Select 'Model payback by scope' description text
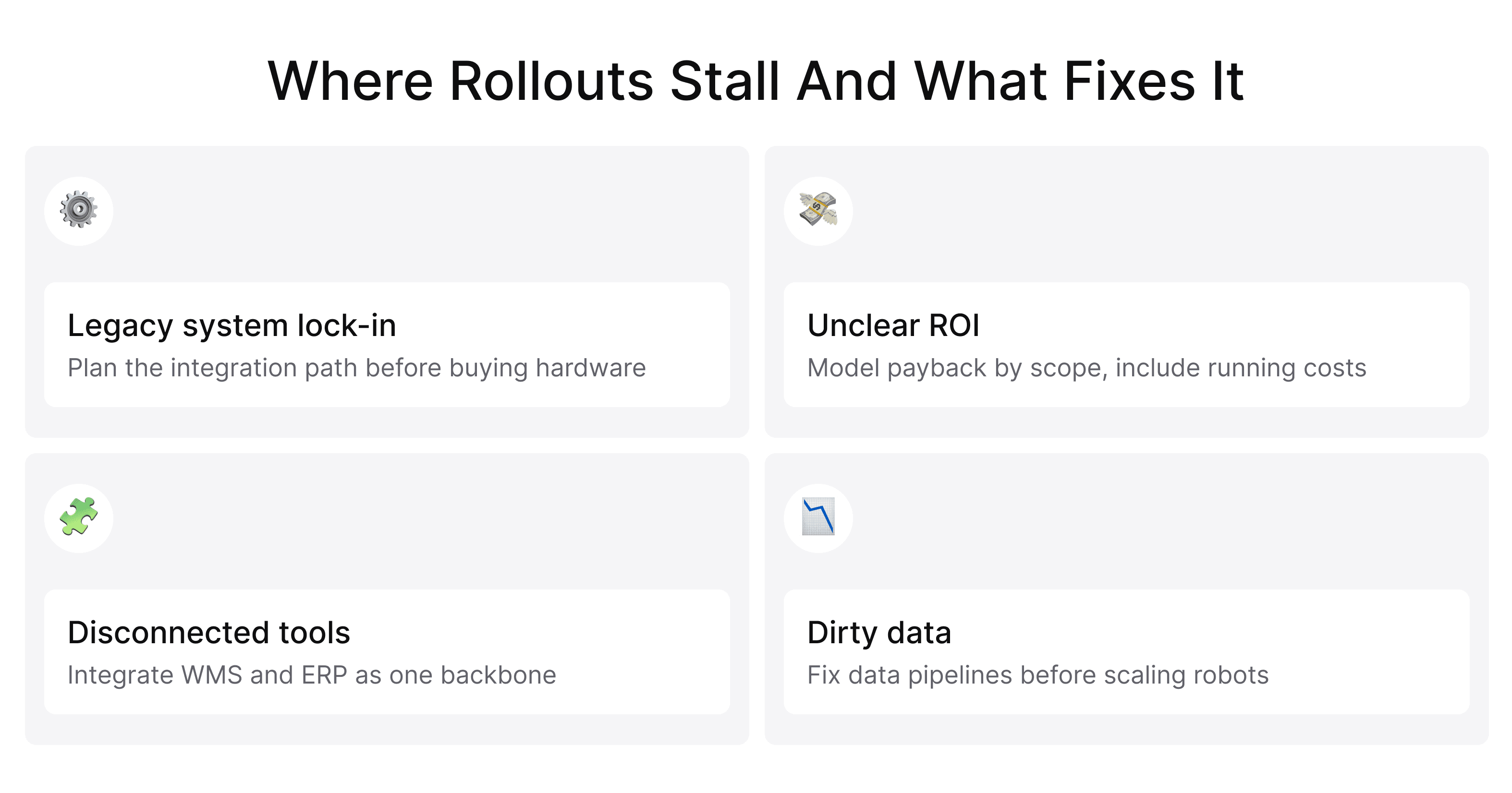Image resolution: width=1512 pixels, height=793 pixels. (1087, 368)
